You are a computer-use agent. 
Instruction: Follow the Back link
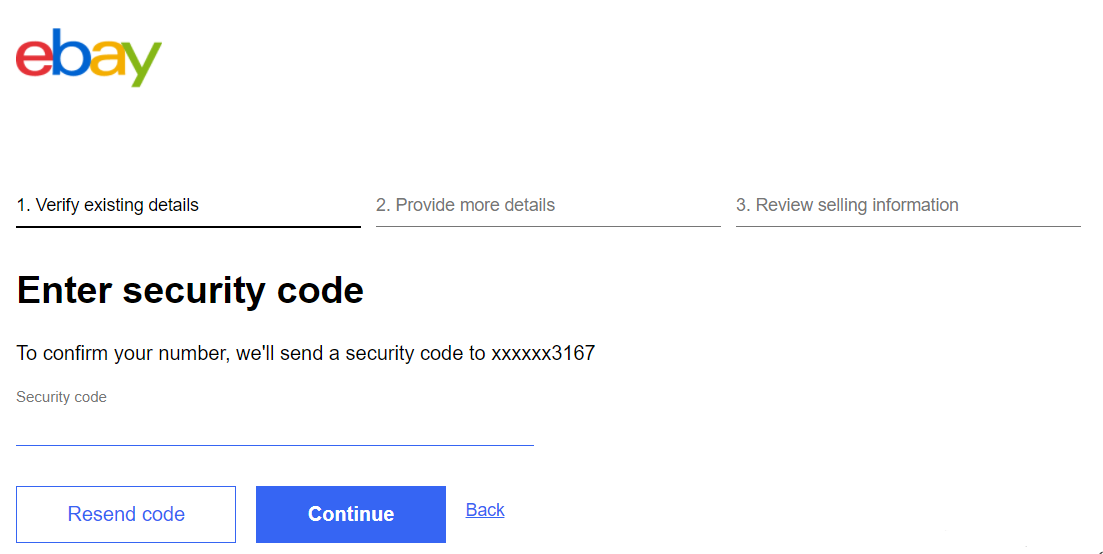485,510
